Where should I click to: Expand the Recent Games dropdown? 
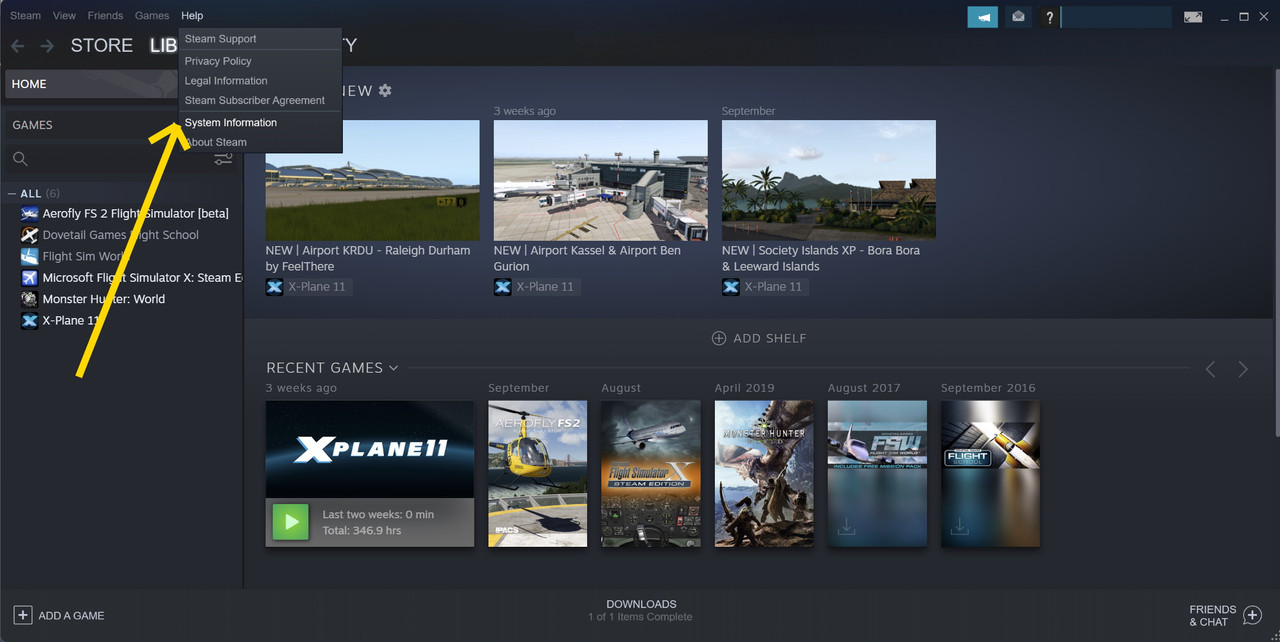pos(393,368)
